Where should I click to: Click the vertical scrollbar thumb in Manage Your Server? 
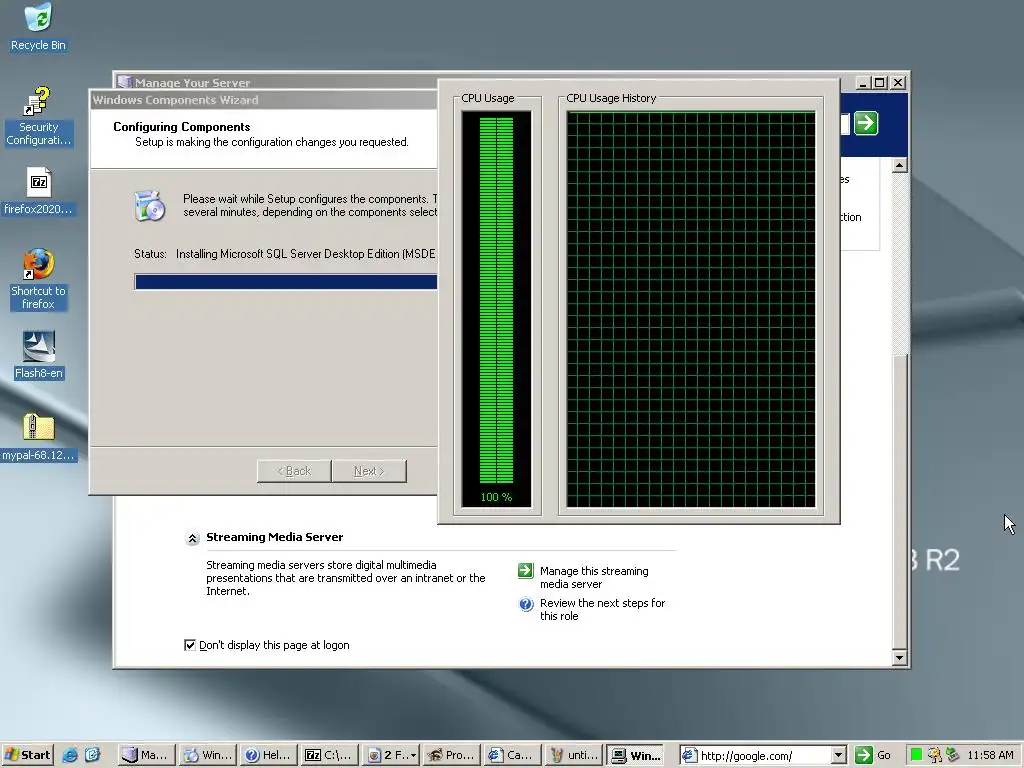click(x=900, y=502)
